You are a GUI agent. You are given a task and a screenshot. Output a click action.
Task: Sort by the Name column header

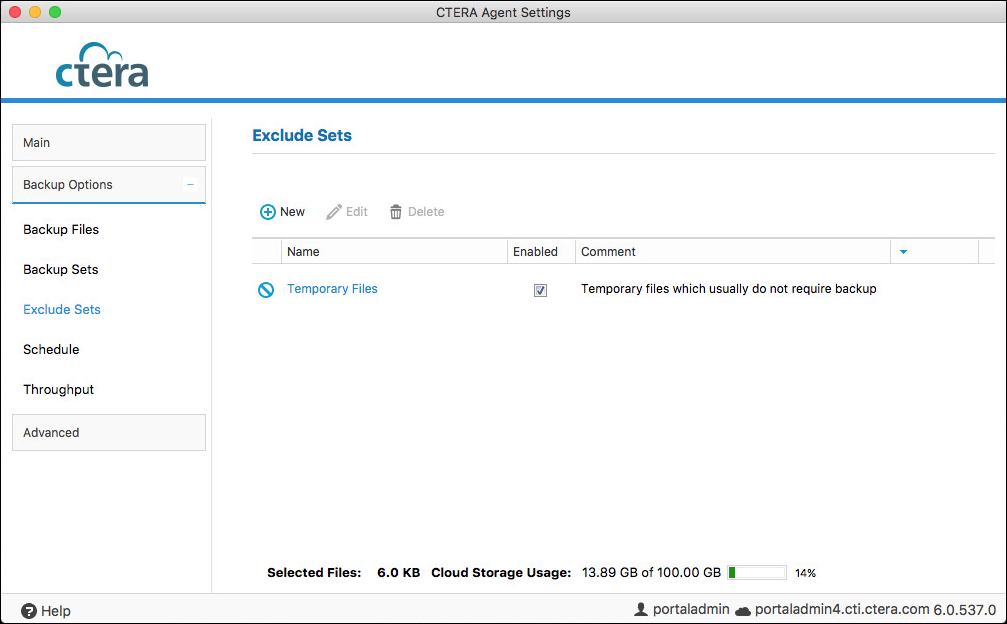[x=394, y=252]
